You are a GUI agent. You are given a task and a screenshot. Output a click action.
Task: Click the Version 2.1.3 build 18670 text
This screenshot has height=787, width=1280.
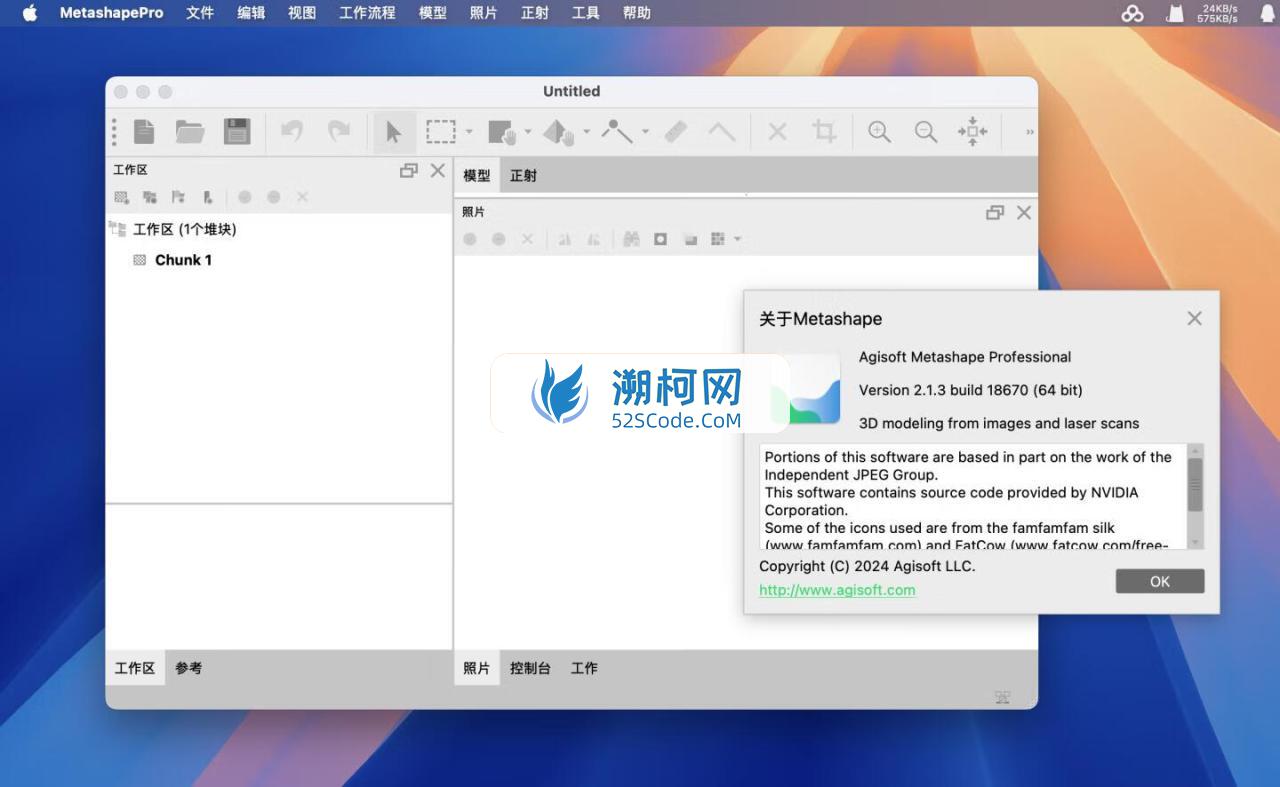pos(970,390)
